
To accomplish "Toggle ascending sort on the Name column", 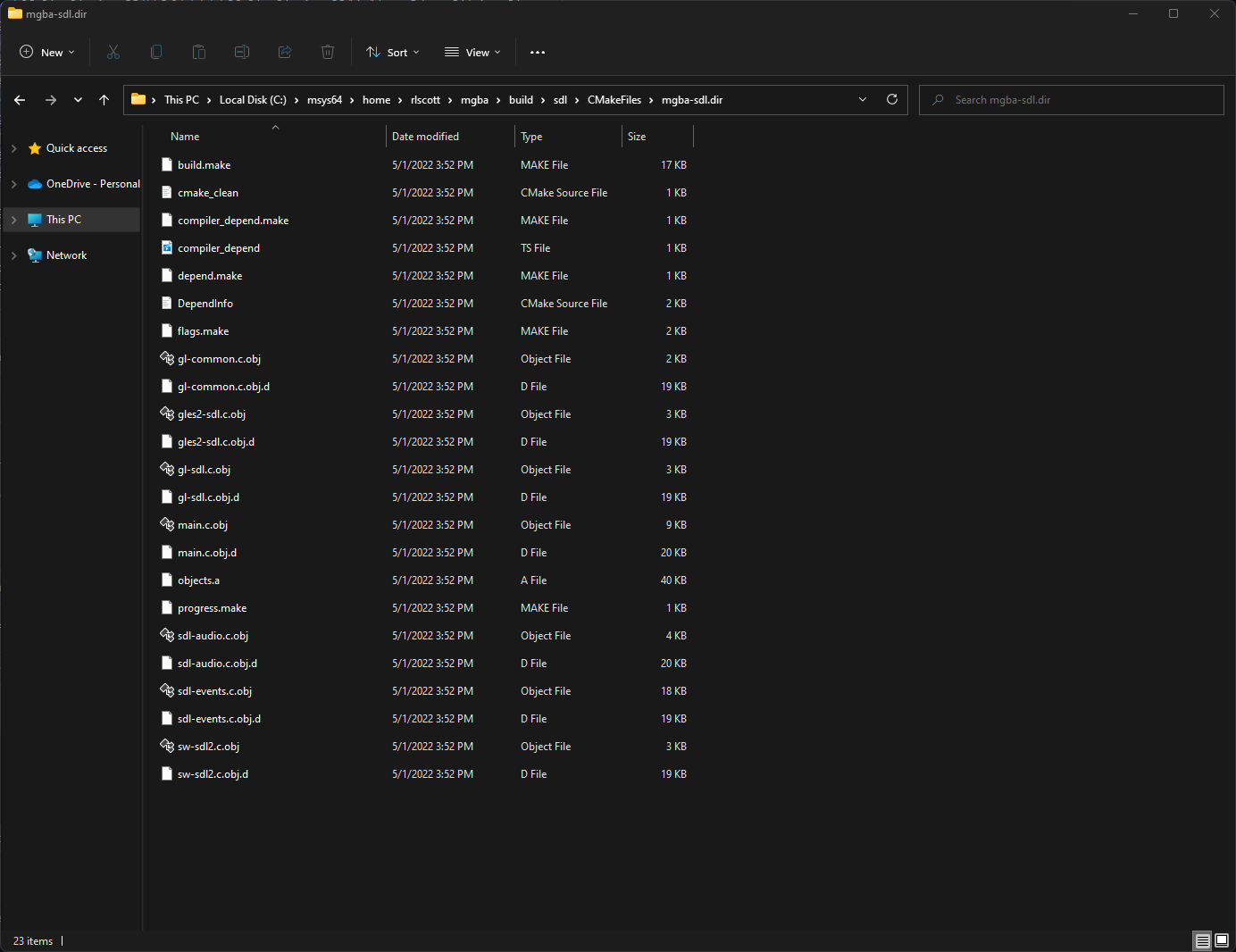I will pos(185,136).
